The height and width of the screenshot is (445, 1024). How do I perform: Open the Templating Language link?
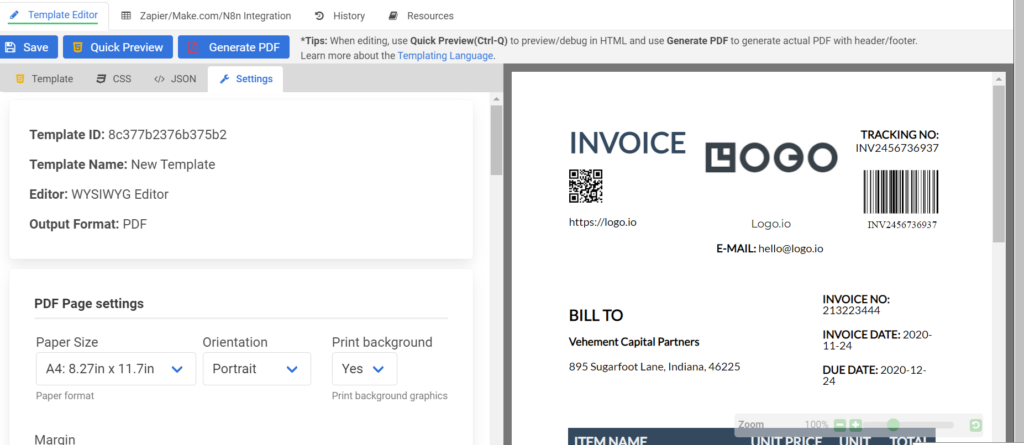click(x=445, y=56)
